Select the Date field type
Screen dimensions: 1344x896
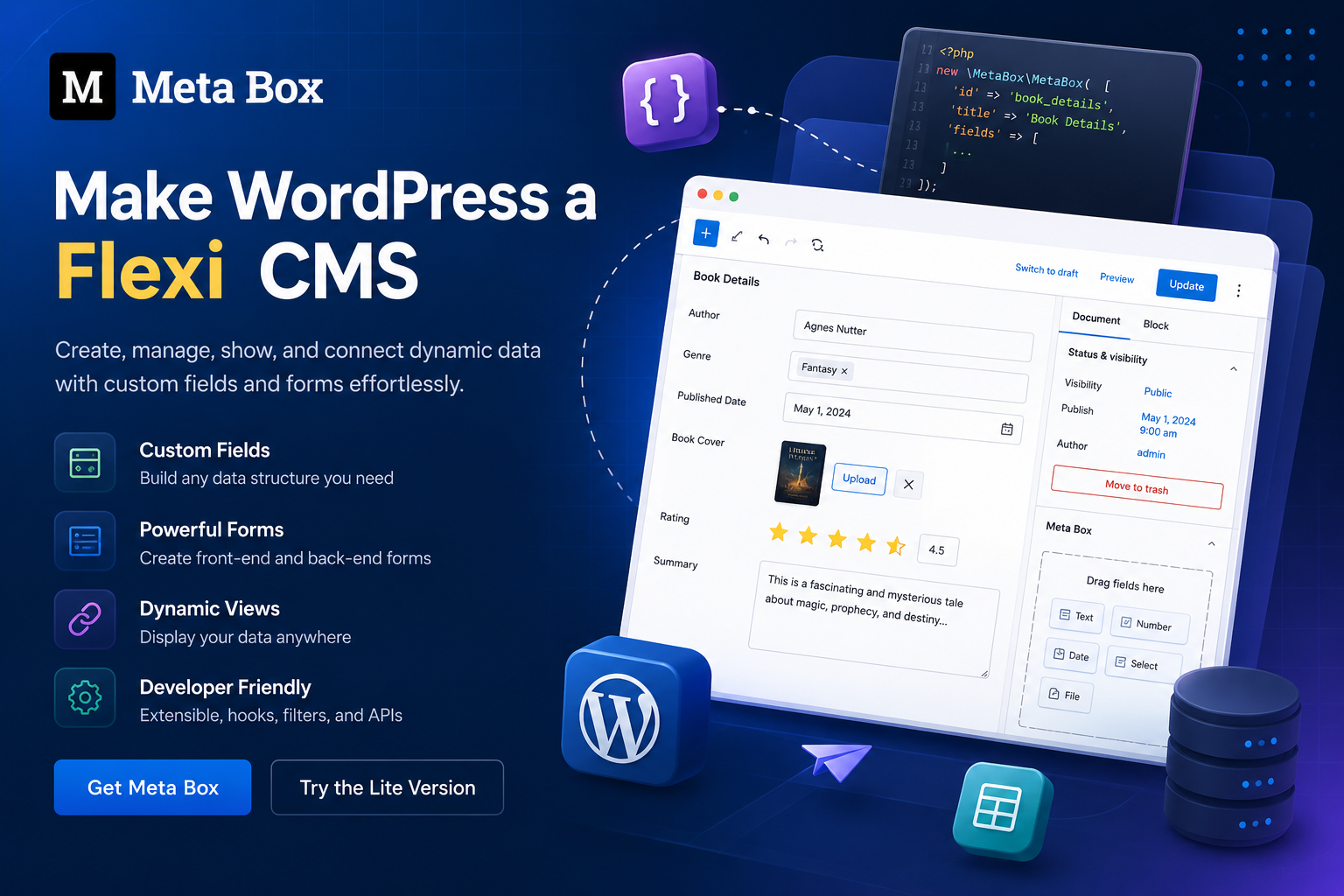pos(1071,655)
